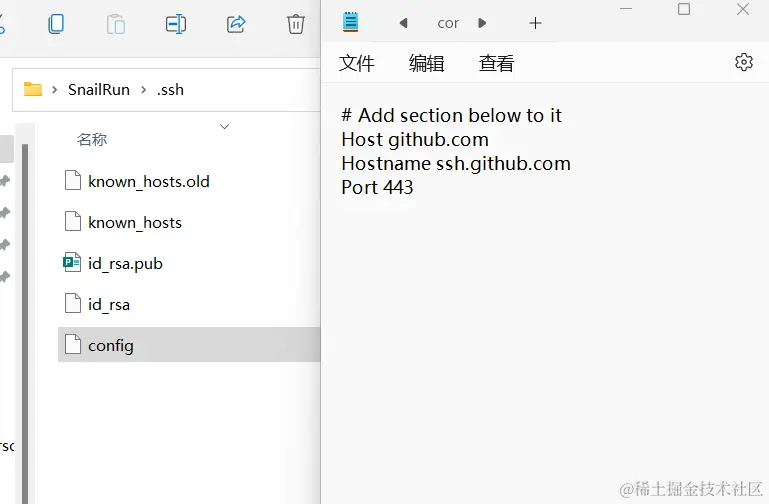Click the Paste icon in Explorer toolbar

[x=116, y=24]
